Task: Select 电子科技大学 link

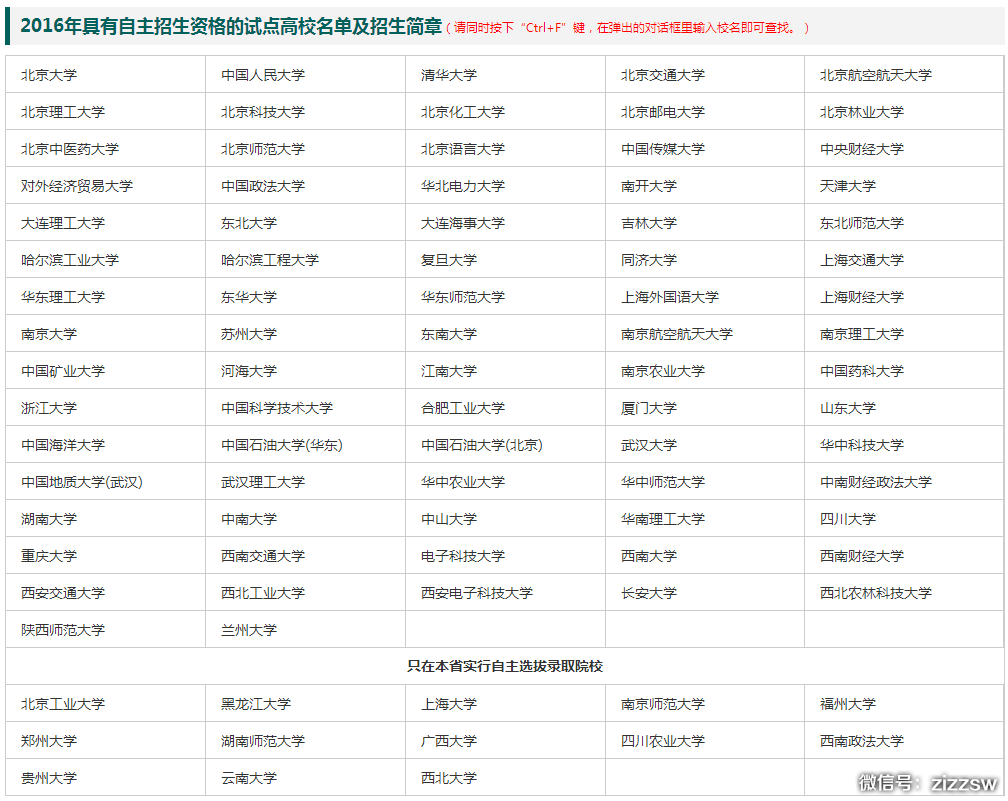Action: pyautogui.click(x=463, y=555)
